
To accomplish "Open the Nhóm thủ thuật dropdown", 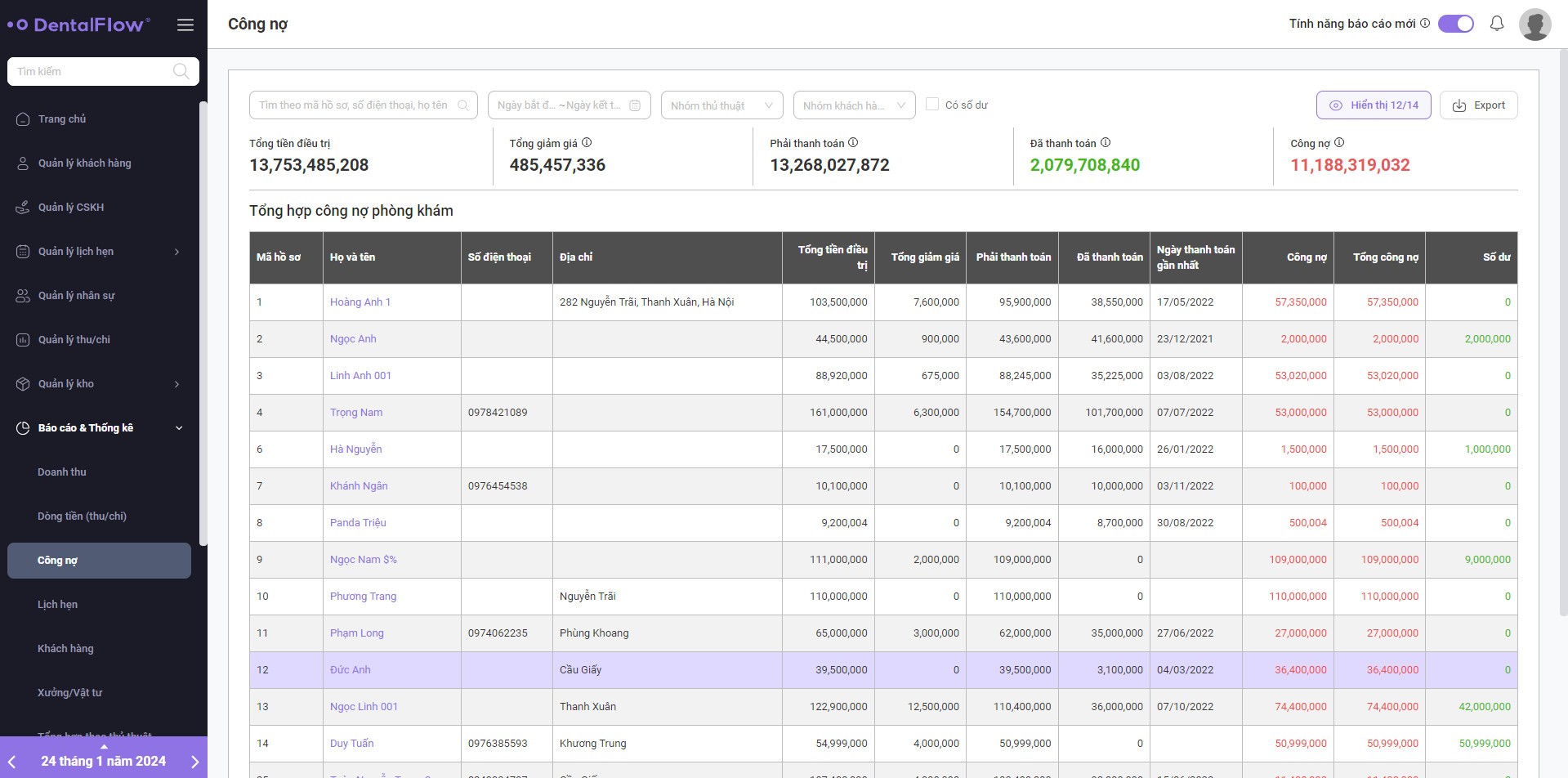I will click(x=721, y=105).
